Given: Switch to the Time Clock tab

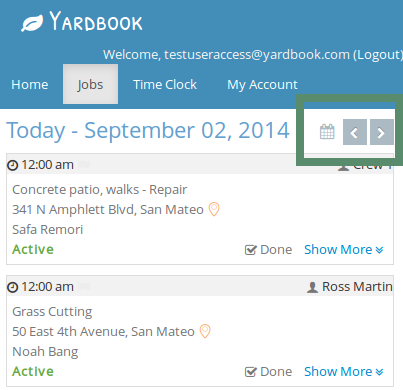Looking at the screenshot, I should pos(165,85).
